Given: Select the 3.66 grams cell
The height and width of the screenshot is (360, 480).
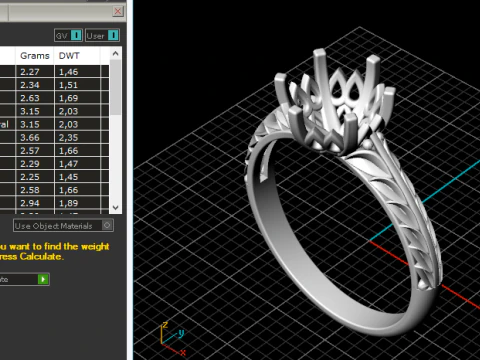Looking at the screenshot, I should pos(35,137).
